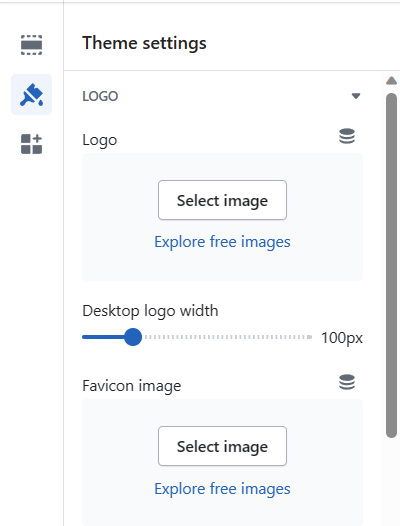The height and width of the screenshot is (526, 400).
Task: Click the Theme settings heading
Action: (x=144, y=43)
